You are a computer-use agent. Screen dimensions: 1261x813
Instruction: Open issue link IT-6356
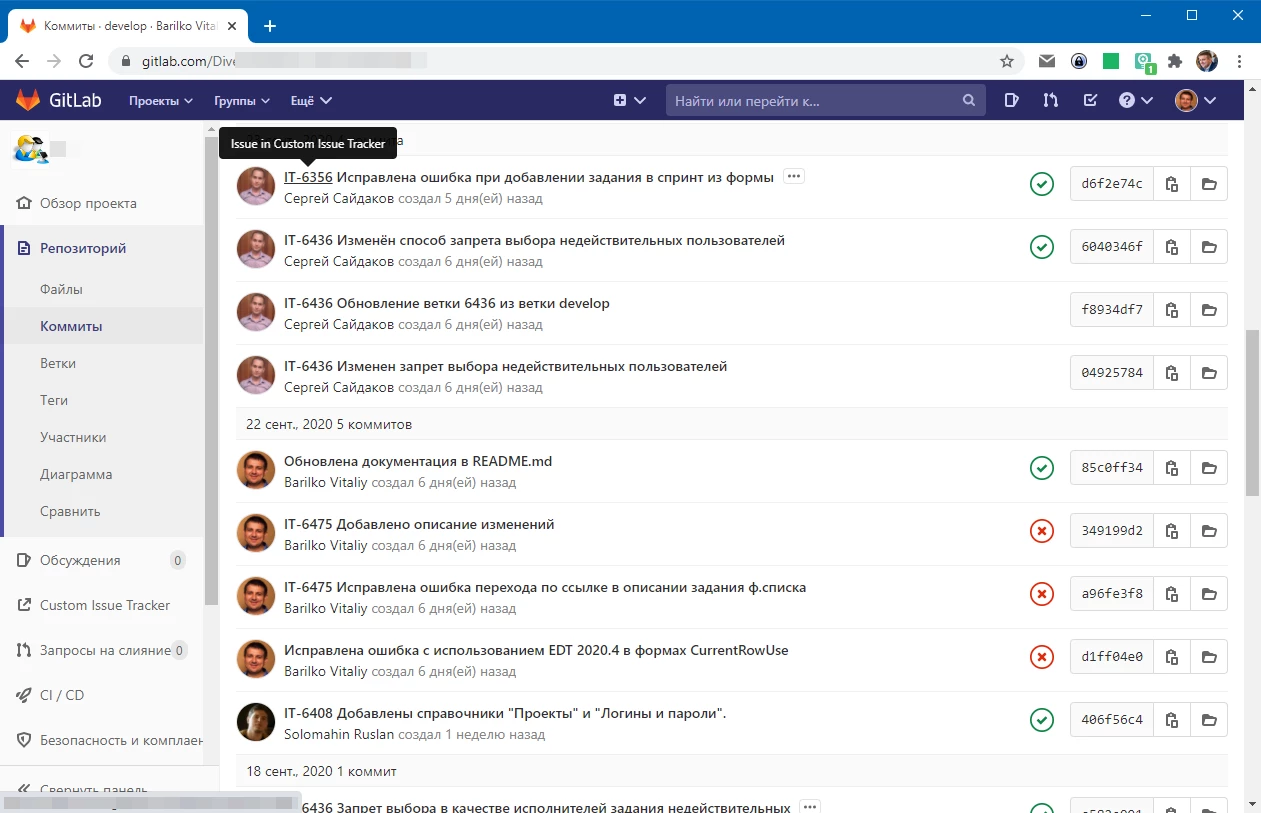(x=308, y=177)
